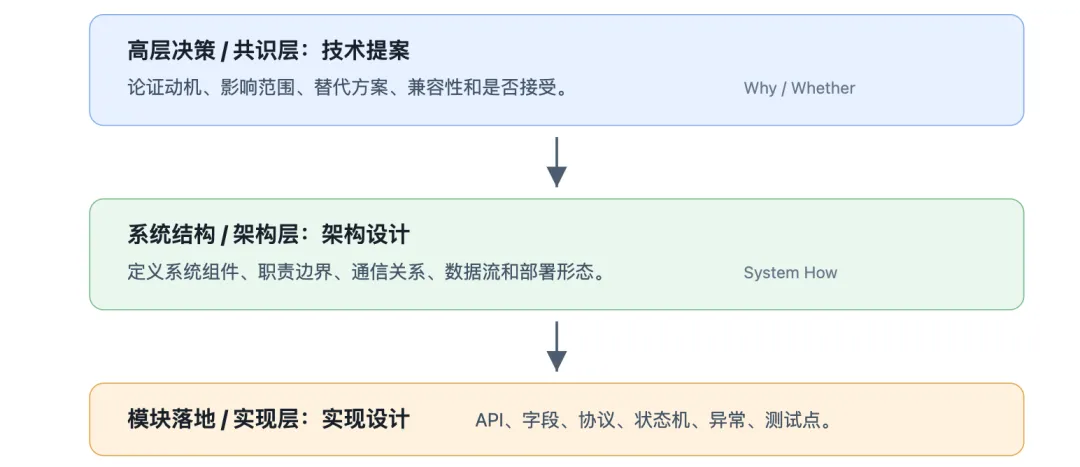Select the blue 高层决策 / 共识层 box
Viewport: 1080px width, 467px height.
[557, 70]
